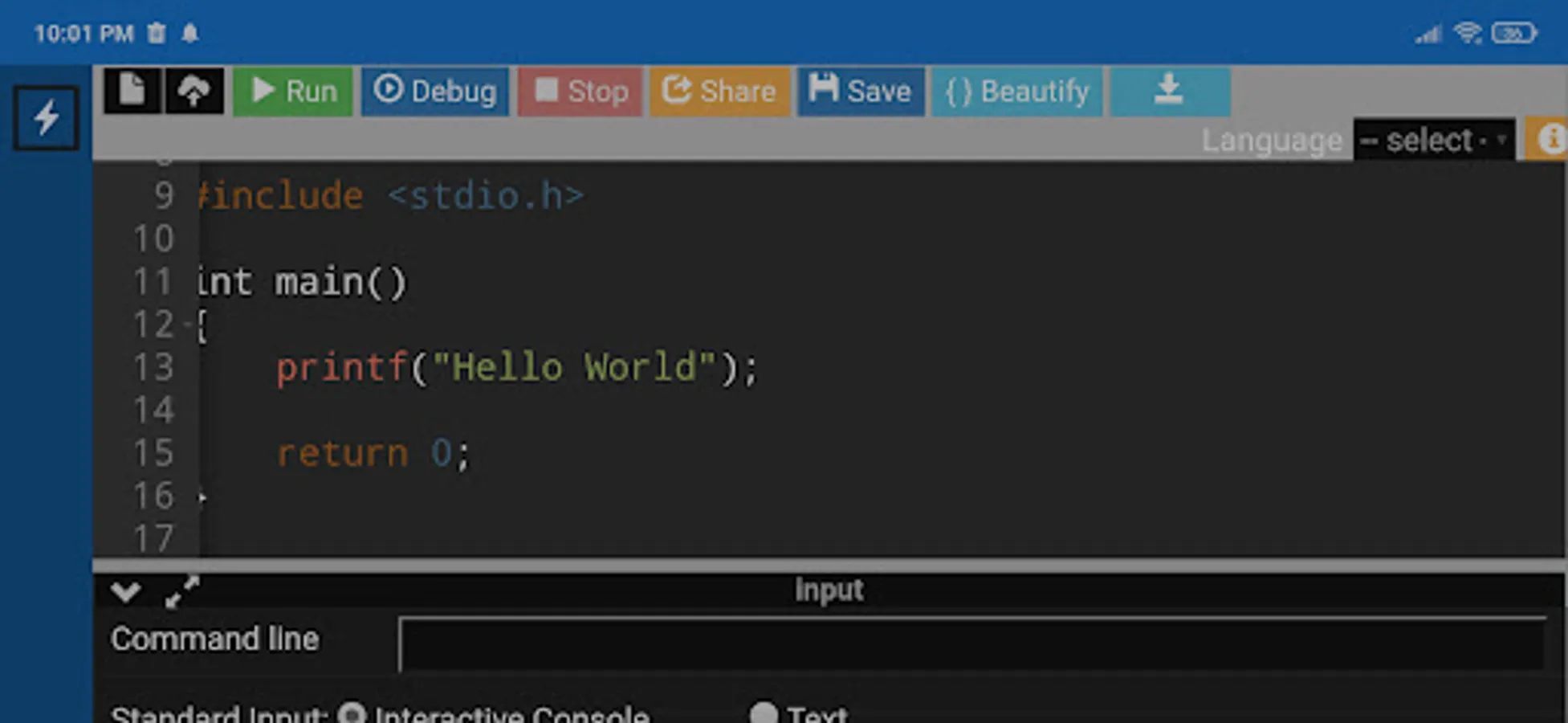
Task: Click the #include <stdio.h> line
Action: tap(390, 196)
